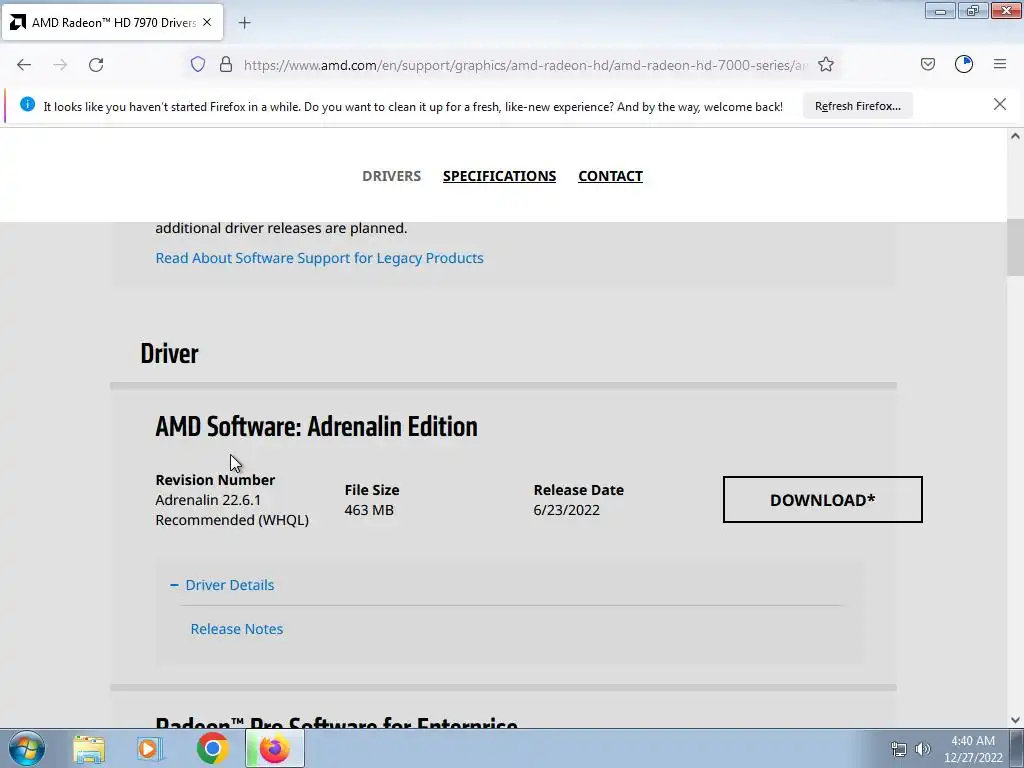This screenshot has height=768, width=1024.
Task: Click the 'Recommended (WHQL)' text
Action: click(232, 520)
